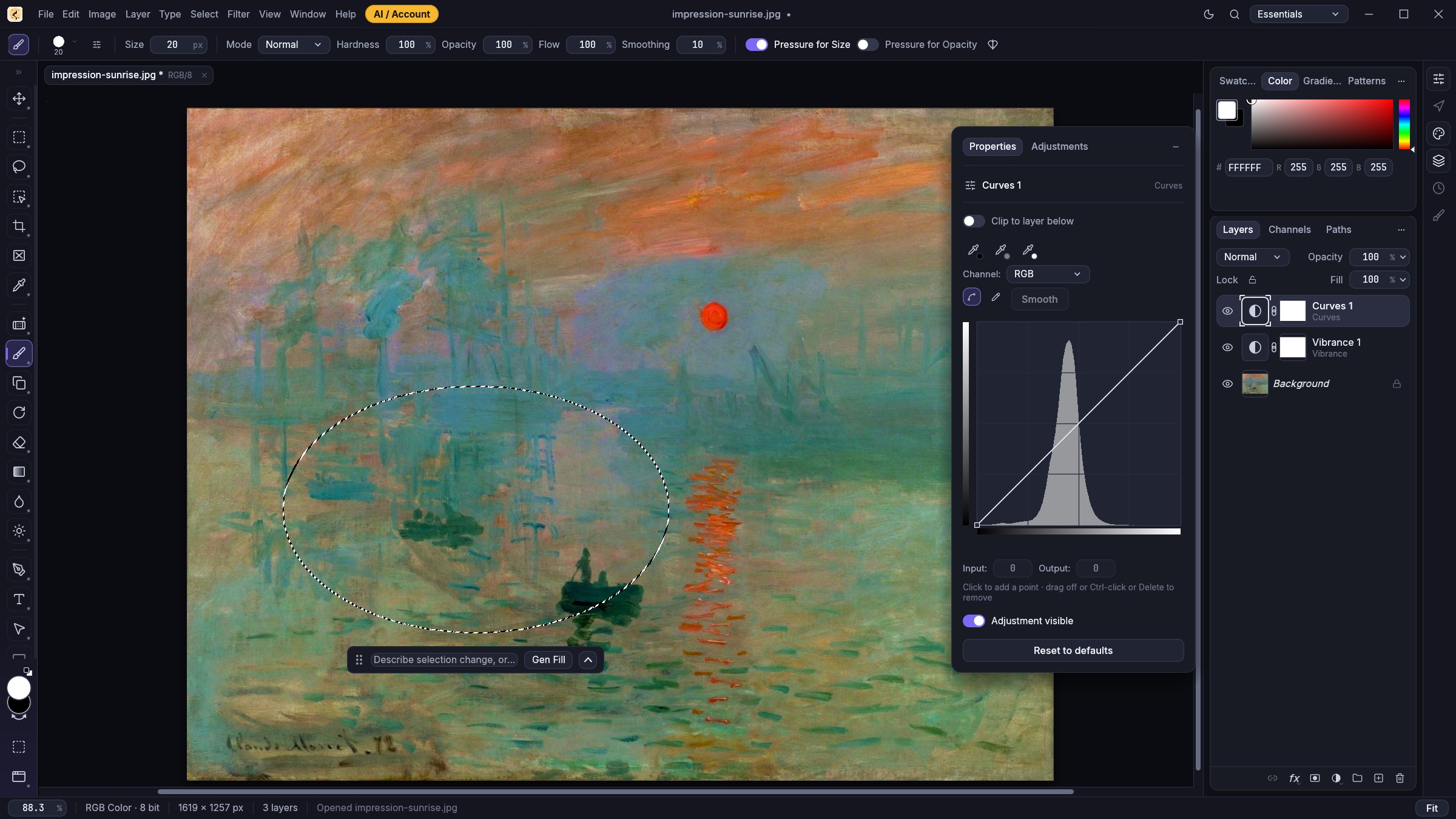Click the AI / Account button
1456x819 pixels.
tap(402, 14)
